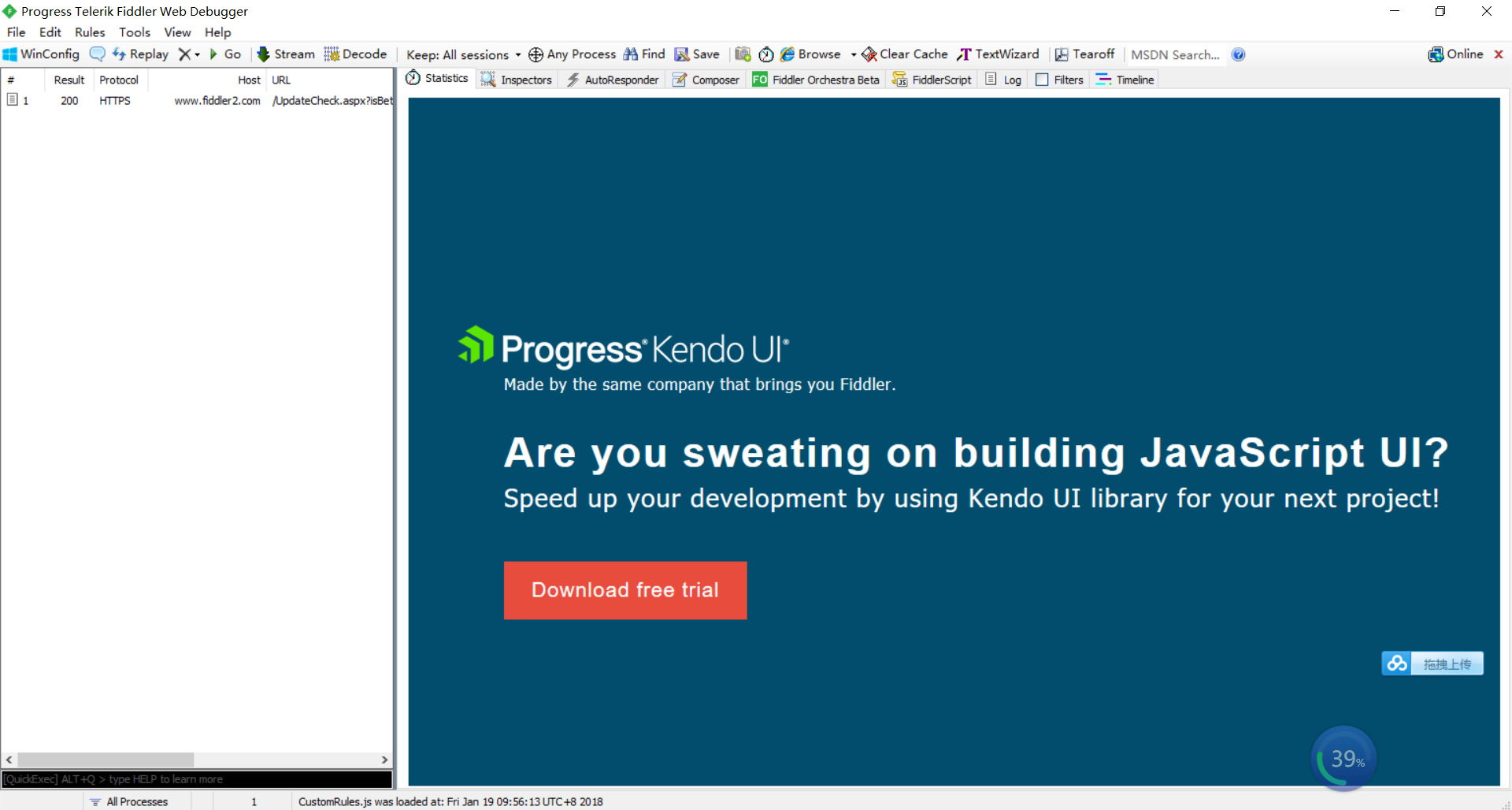Viewport: 1512px width, 810px height.
Task: Open the Tools menu
Action: [135, 32]
